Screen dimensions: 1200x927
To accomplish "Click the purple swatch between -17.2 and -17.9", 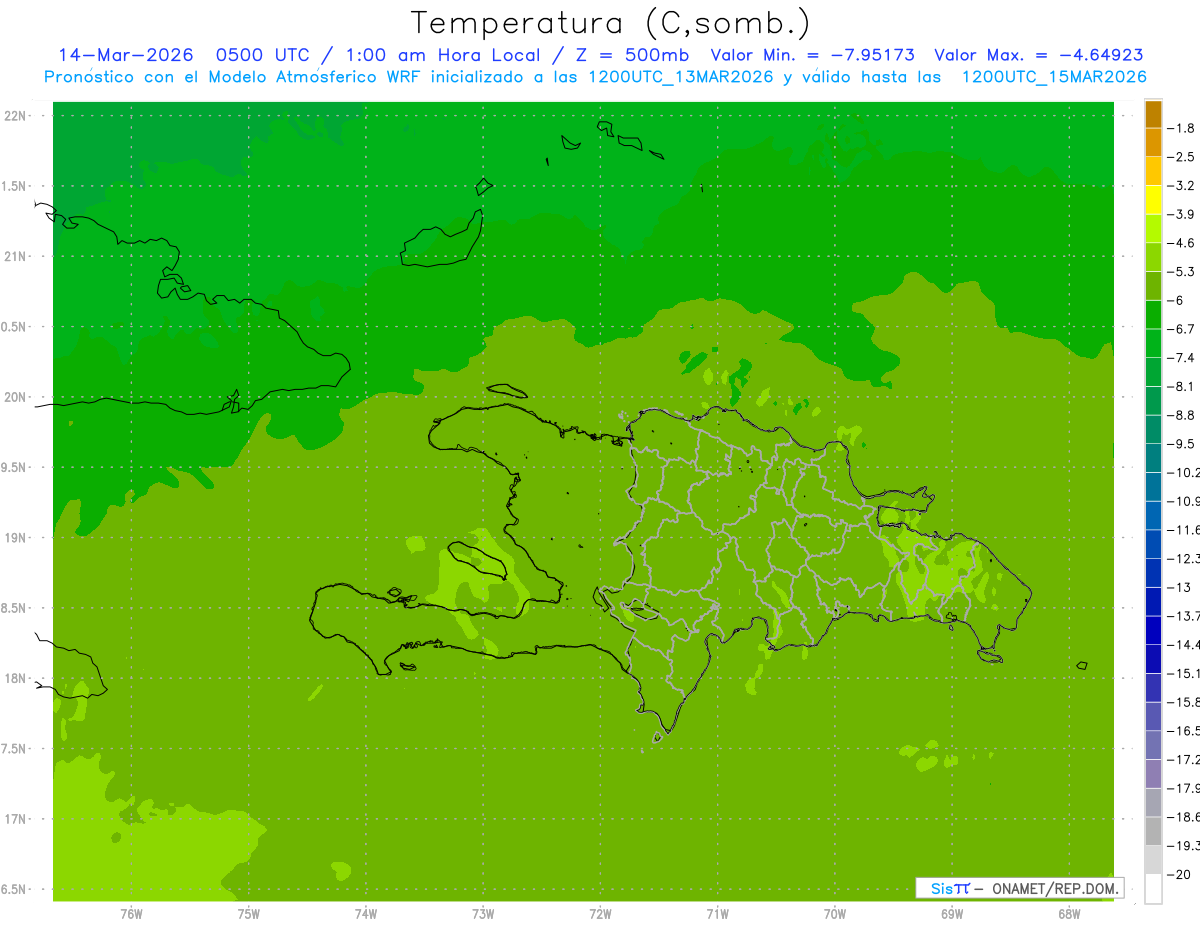I will pos(1153,774).
